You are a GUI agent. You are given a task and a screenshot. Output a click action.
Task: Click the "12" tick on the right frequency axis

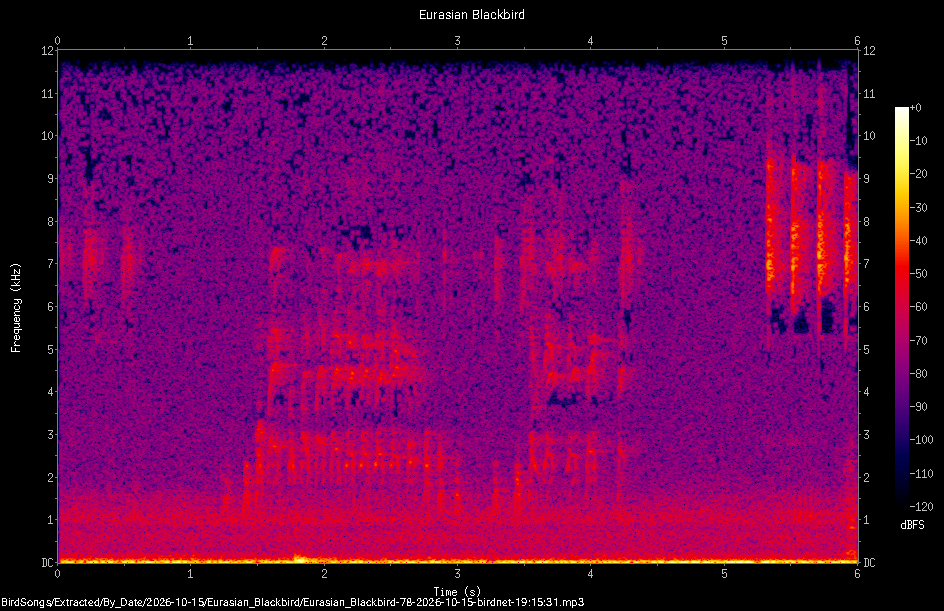869,51
